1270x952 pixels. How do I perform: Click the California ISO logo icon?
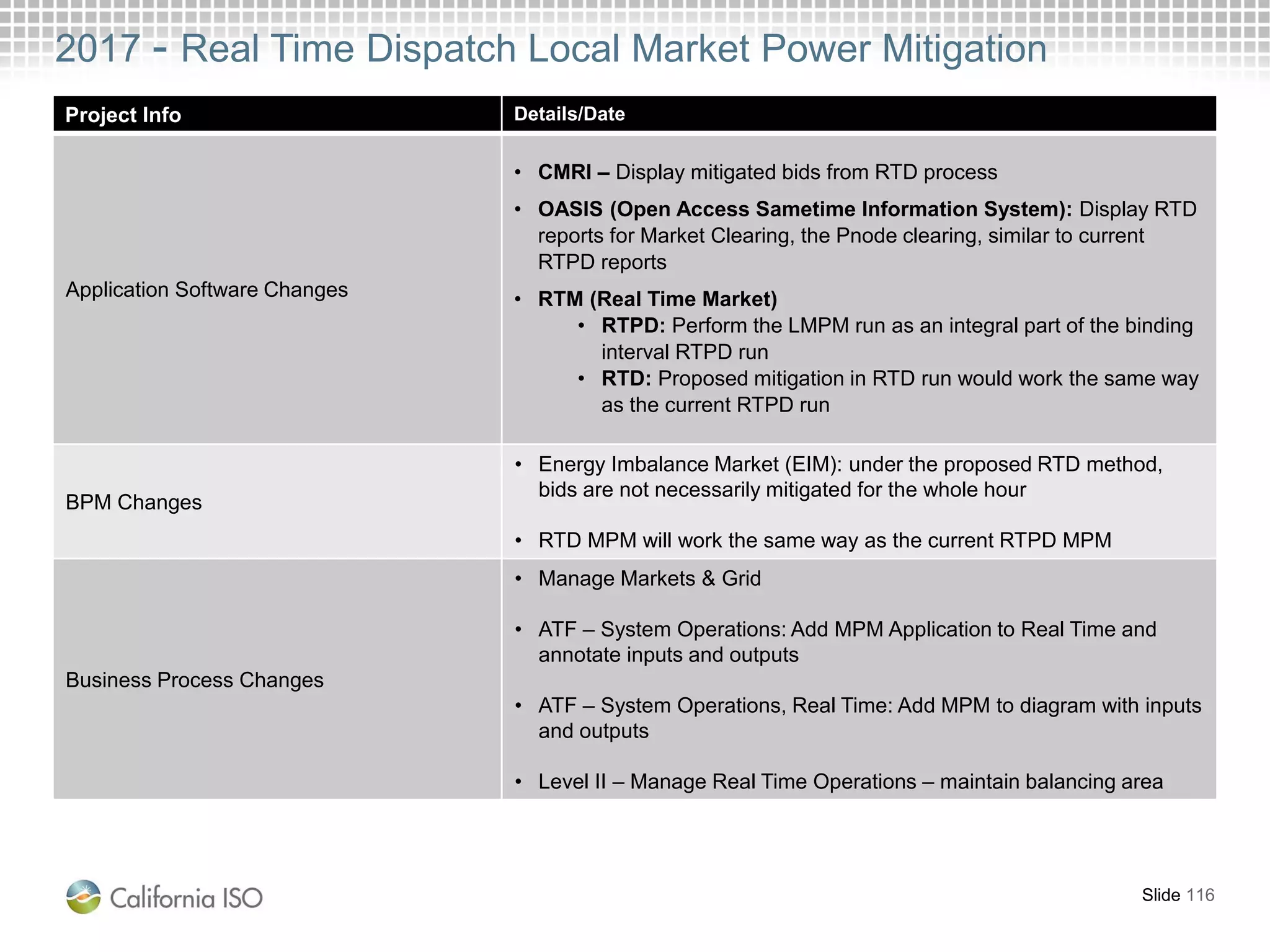83,896
